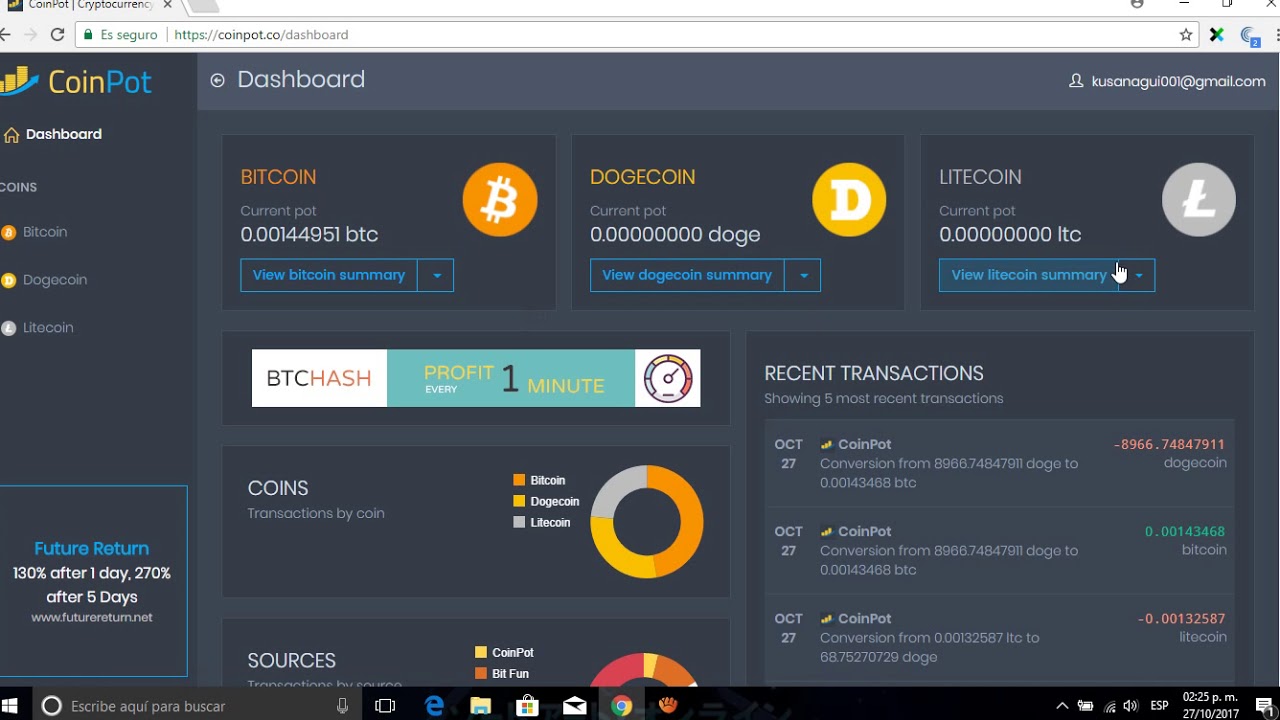Open Google Chrome from the taskbar
This screenshot has height=720, width=1280.
click(622, 706)
